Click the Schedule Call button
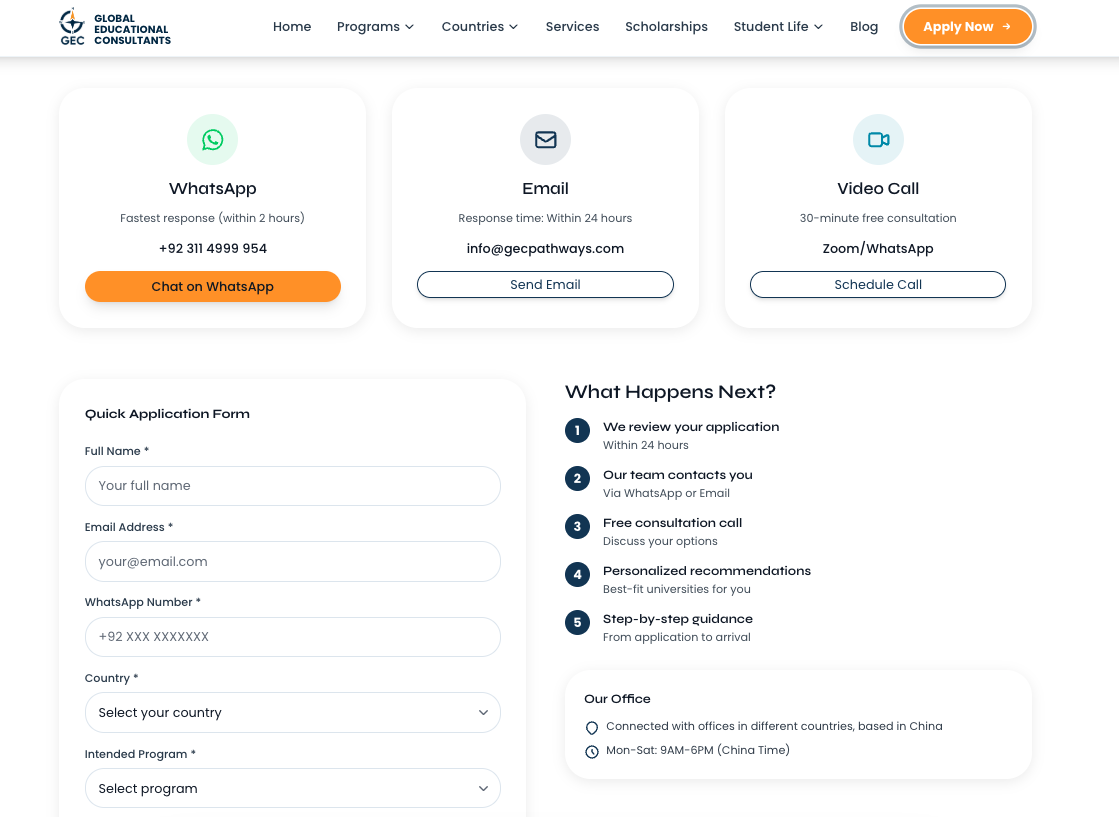The height and width of the screenshot is (817, 1119). pos(877,285)
